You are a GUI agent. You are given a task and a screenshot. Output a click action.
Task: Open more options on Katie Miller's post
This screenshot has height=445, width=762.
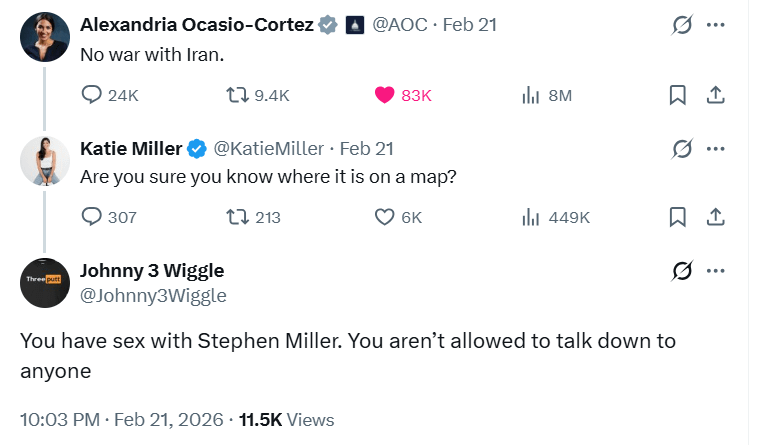[715, 148]
